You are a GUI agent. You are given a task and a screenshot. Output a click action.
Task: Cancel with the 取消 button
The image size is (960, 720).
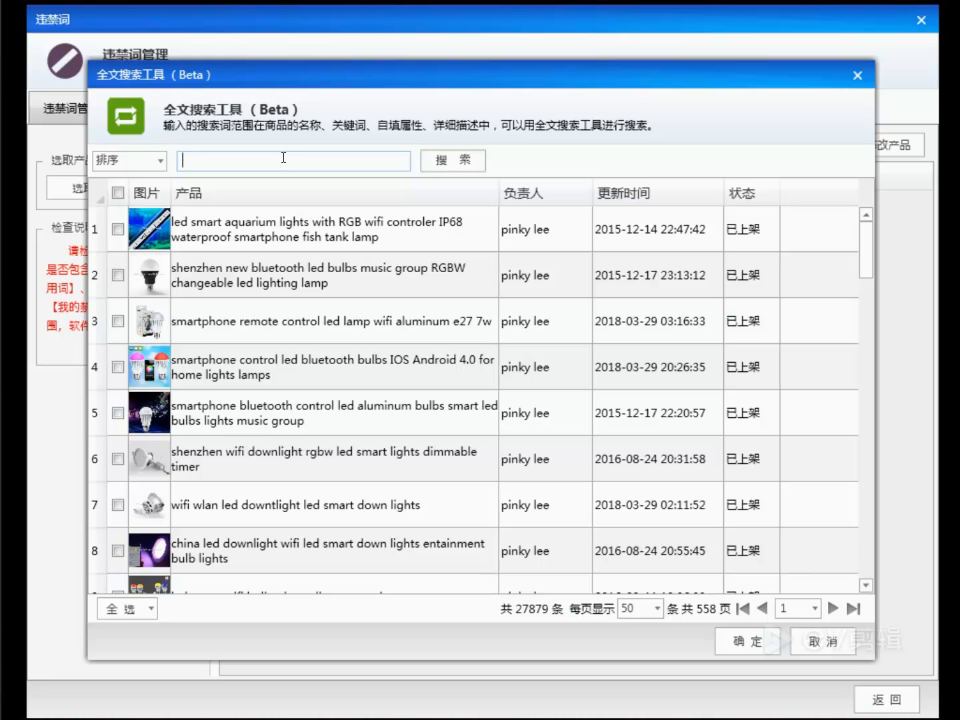[823, 641]
